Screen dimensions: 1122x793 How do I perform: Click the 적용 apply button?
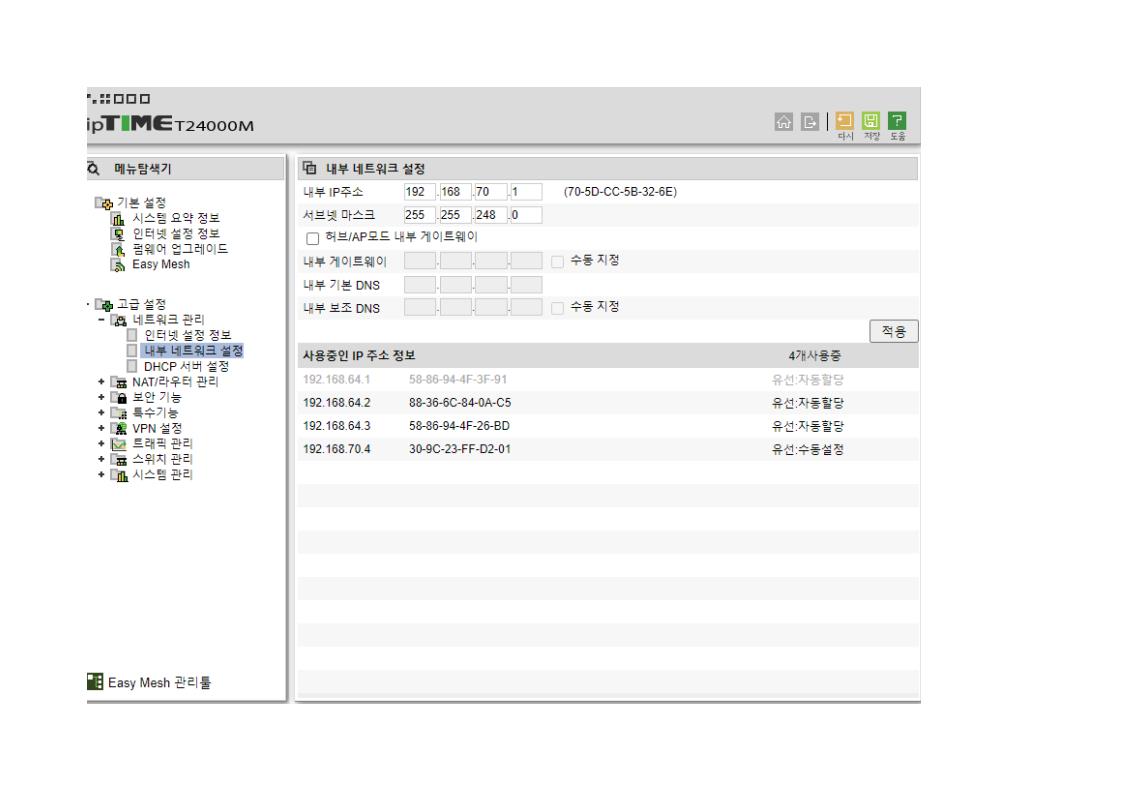(x=894, y=331)
